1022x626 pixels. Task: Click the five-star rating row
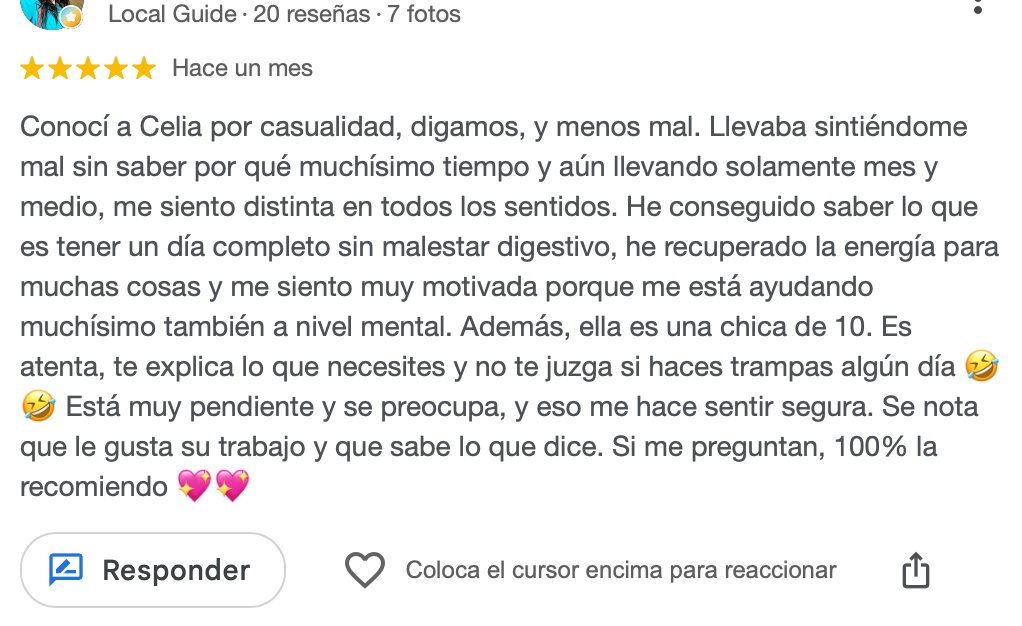(x=88, y=68)
